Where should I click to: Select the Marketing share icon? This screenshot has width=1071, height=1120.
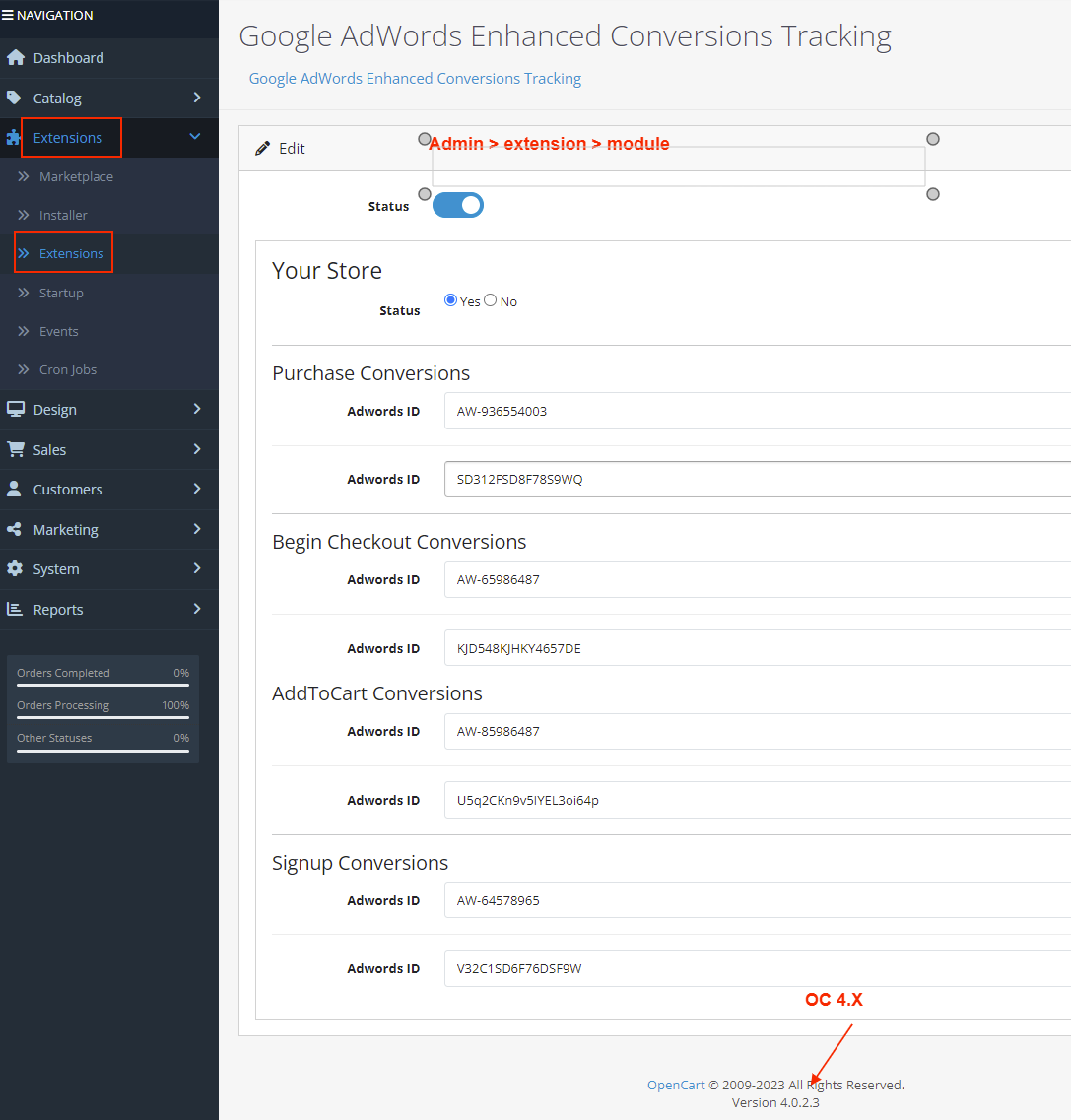pos(16,529)
